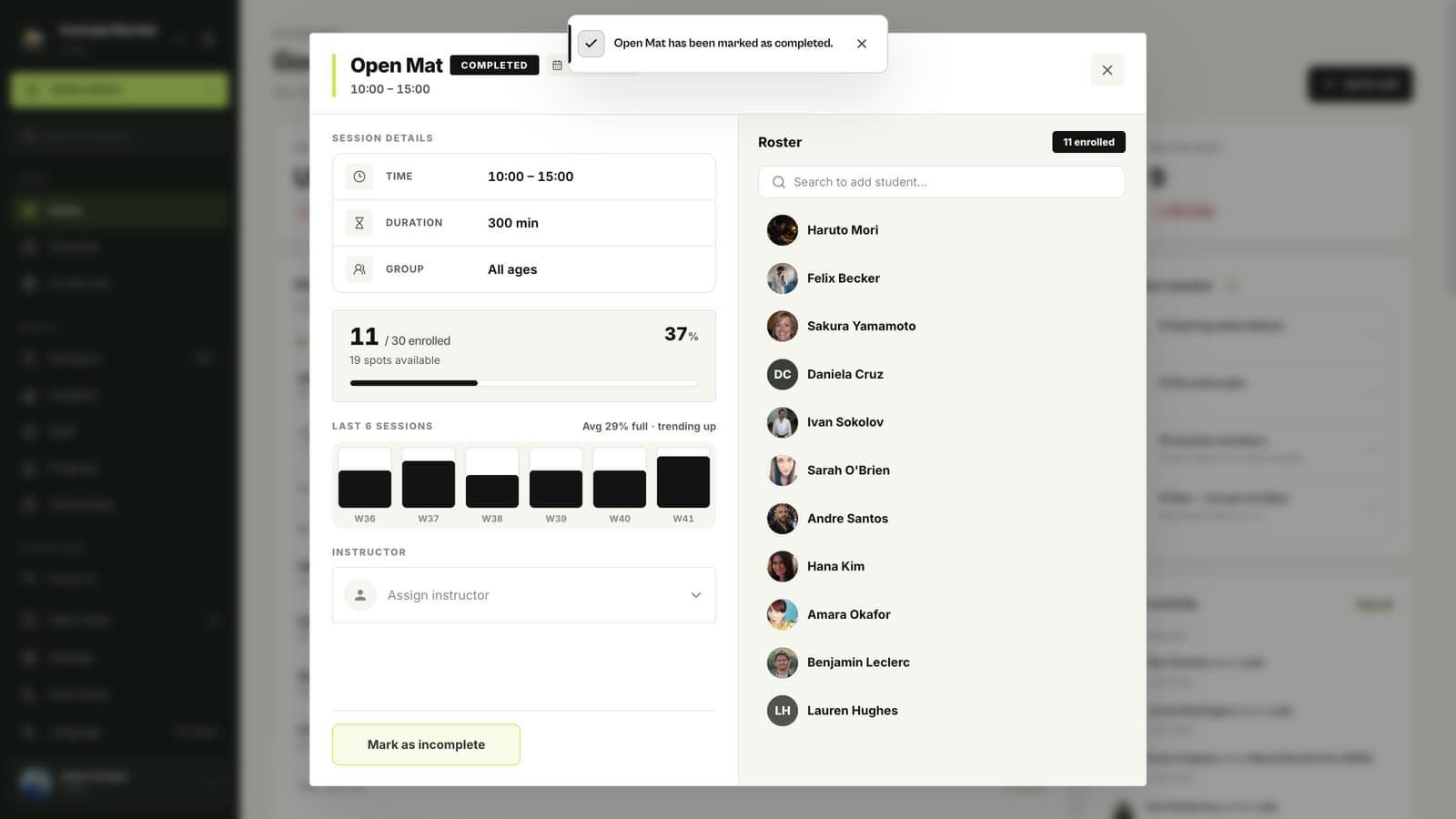Click the clock icon in Time row
1456x819 pixels.
click(359, 177)
